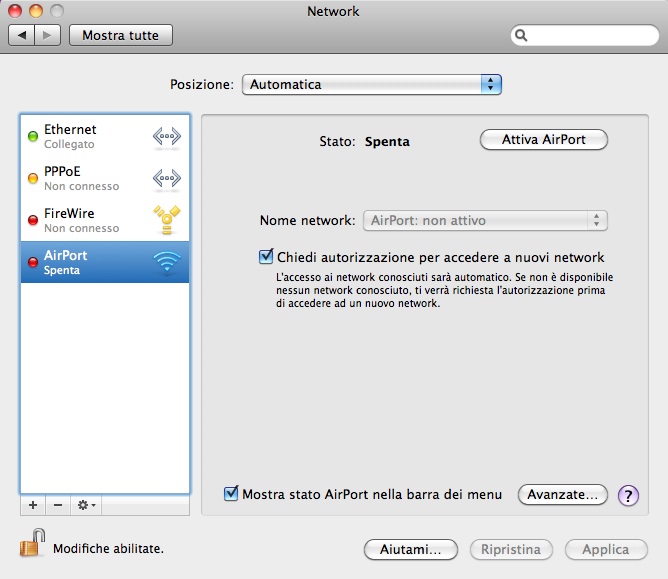The width and height of the screenshot is (668, 579).
Task: Toggle Chiedi autorizzazione per accedere checkbox
Action: point(266,256)
